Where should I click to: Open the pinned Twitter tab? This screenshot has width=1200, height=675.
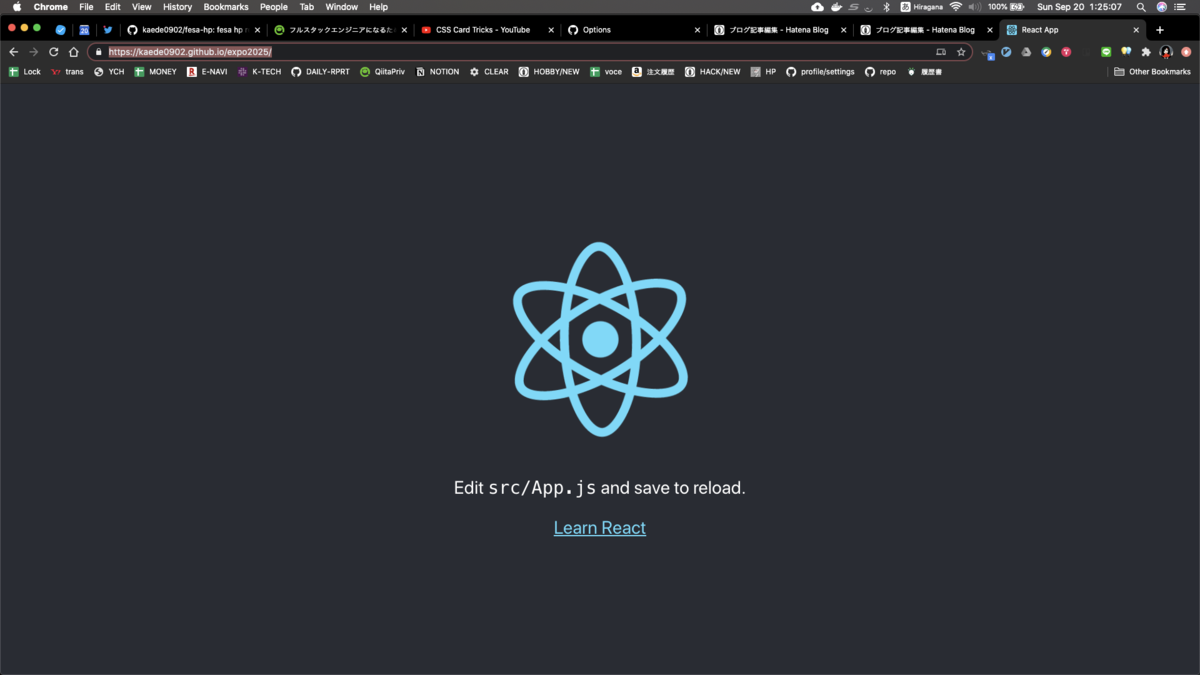pos(108,30)
